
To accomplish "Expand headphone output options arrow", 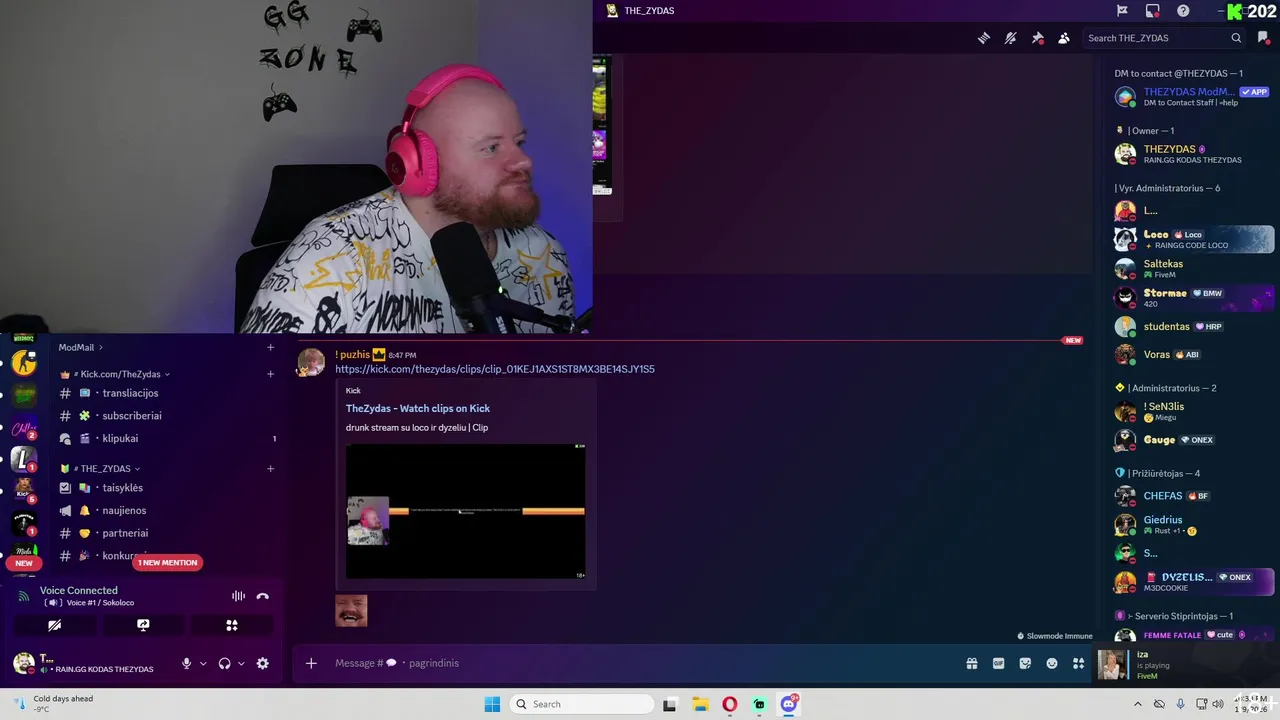I will pyautogui.click(x=241, y=663).
